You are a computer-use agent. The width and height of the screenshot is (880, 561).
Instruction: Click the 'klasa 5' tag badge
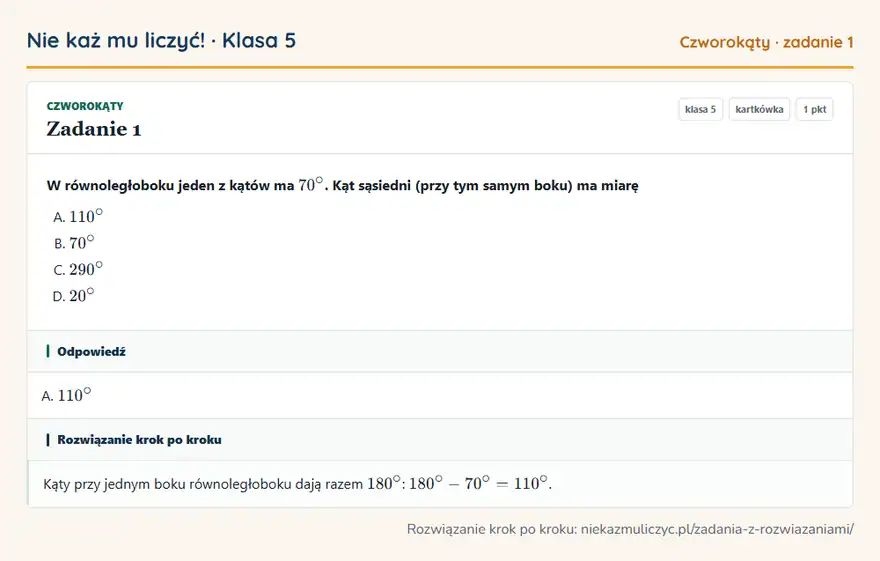[700, 109]
